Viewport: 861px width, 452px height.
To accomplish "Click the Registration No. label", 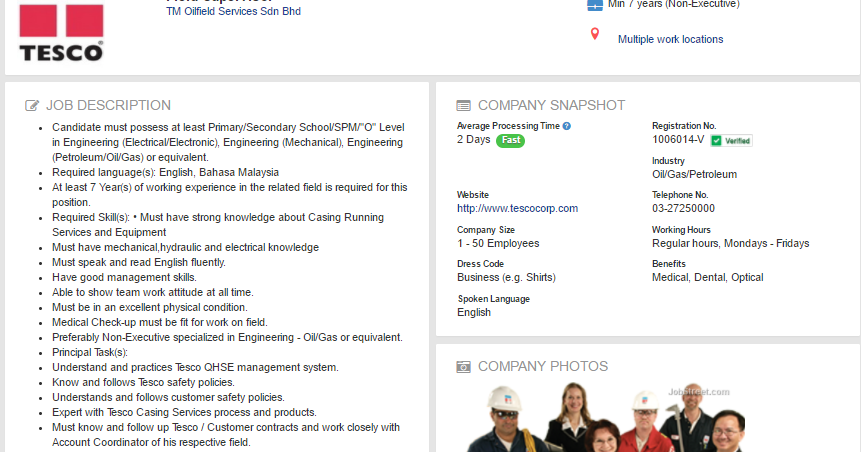I will pos(684,126).
